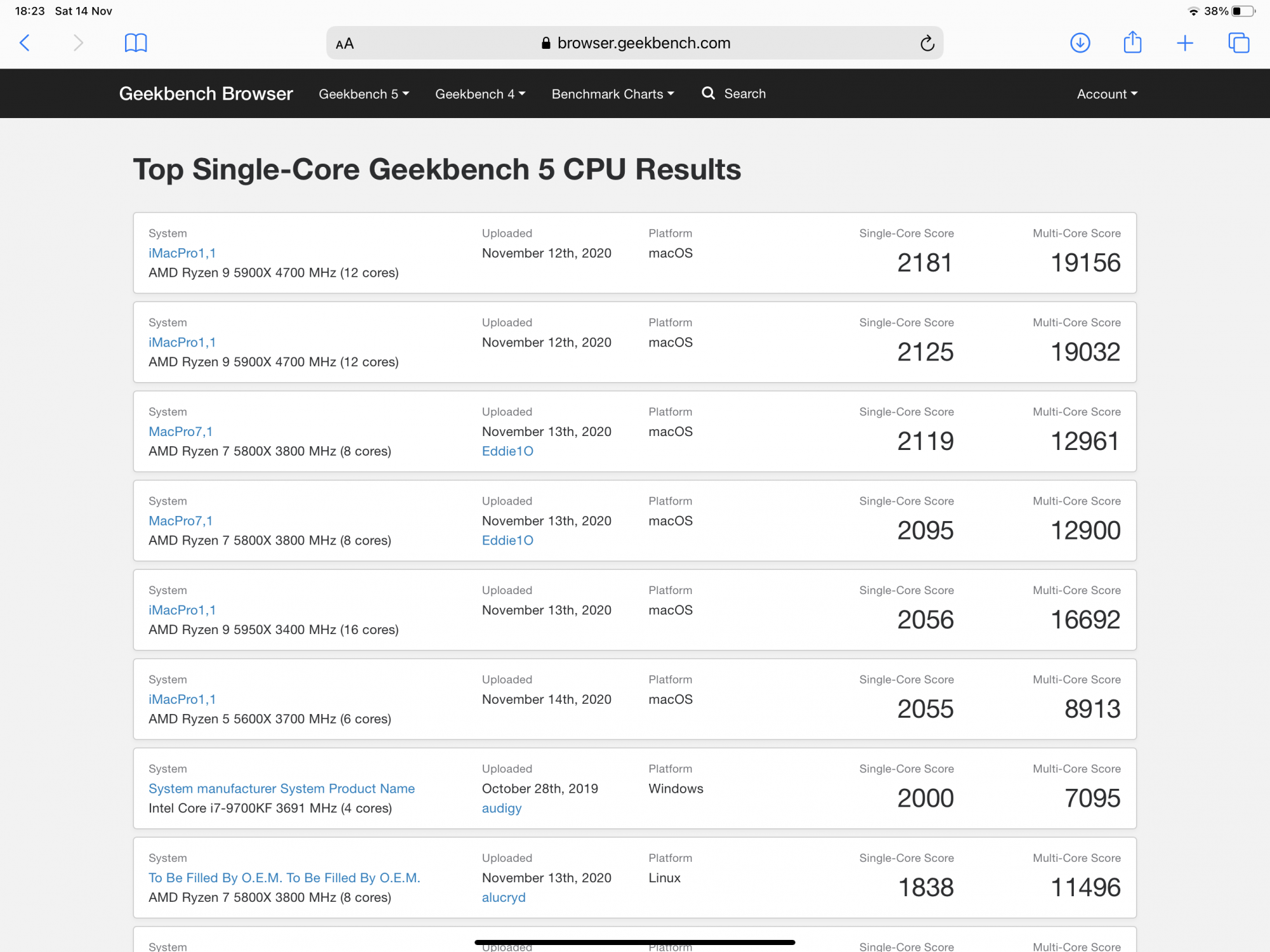The width and height of the screenshot is (1270, 952).
Task: Open Eddie1O profile in score 2119 row
Action: (x=507, y=451)
